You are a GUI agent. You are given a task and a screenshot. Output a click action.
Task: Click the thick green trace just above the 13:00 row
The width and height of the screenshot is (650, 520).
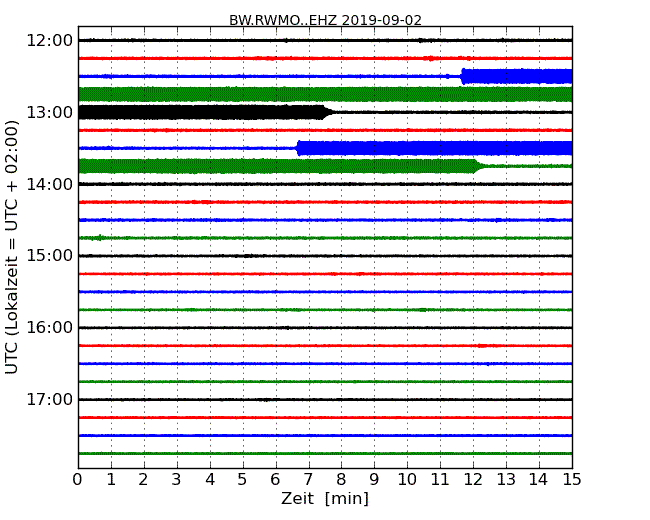pyautogui.click(x=325, y=95)
